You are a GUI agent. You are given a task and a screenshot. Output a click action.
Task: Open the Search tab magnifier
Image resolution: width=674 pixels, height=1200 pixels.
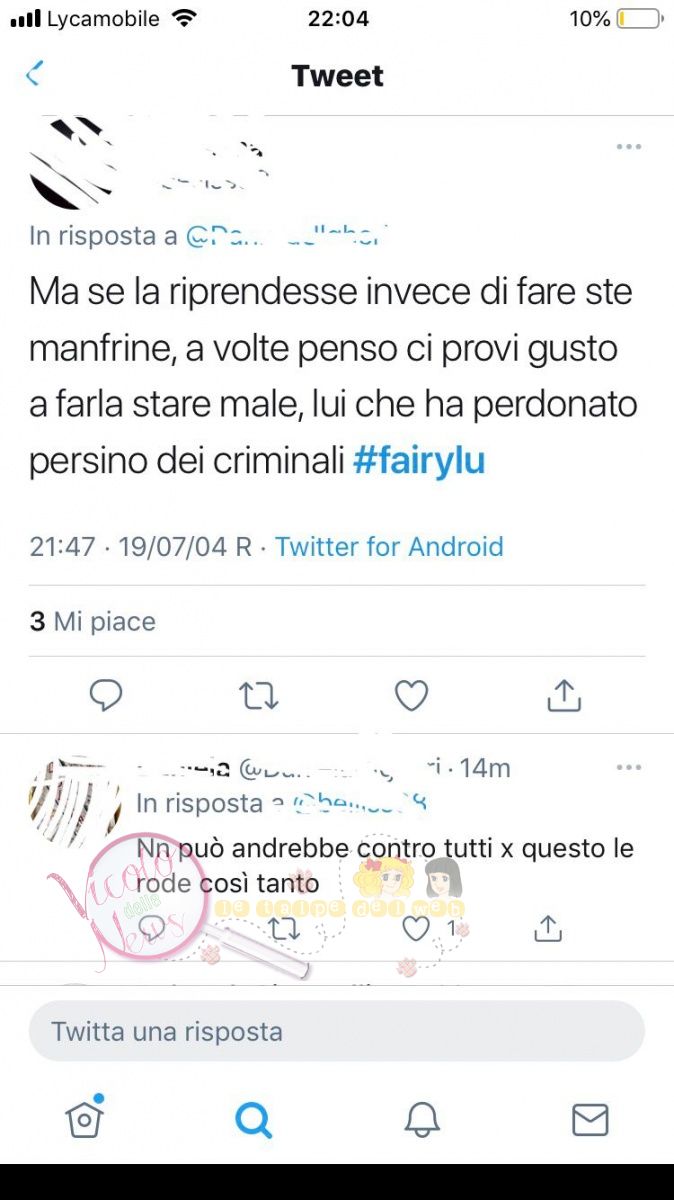click(253, 1120)
